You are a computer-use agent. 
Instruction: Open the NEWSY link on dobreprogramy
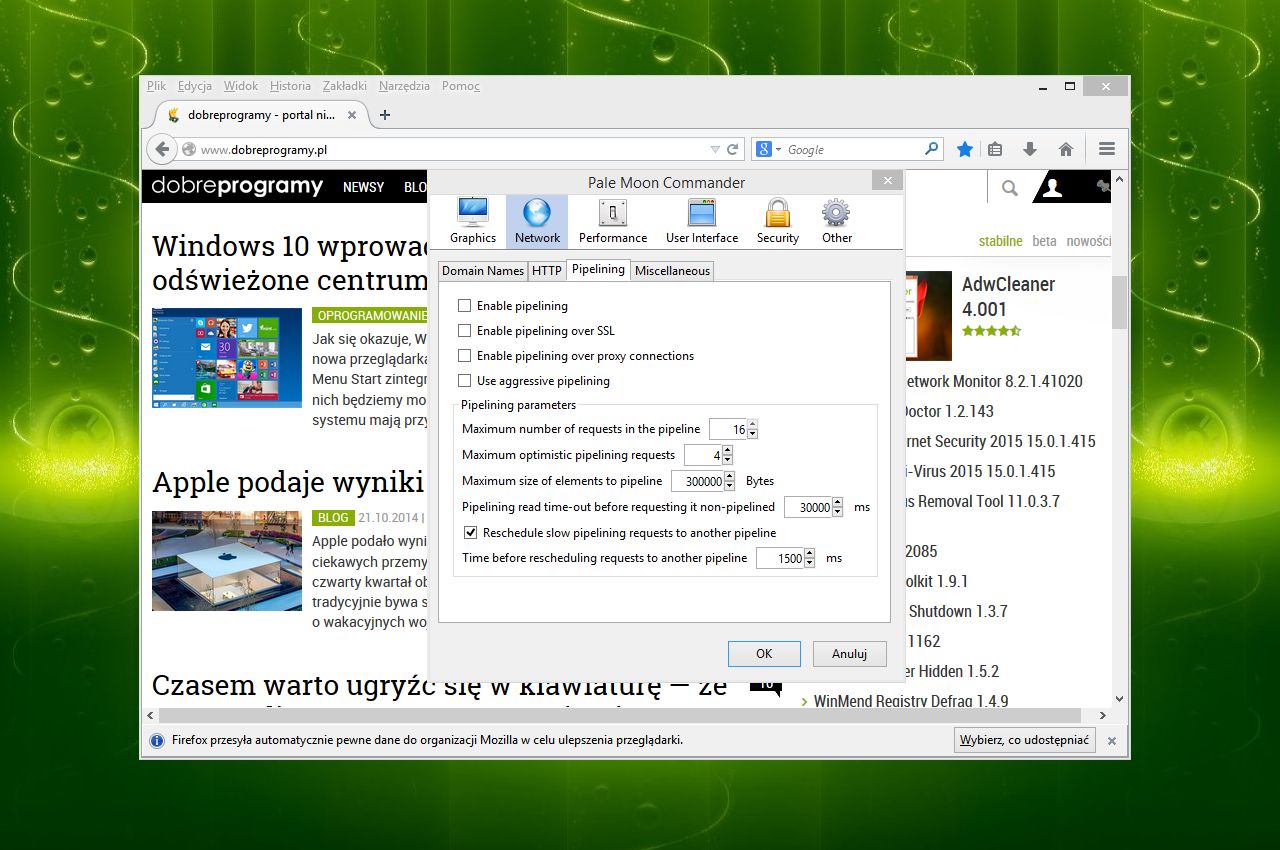click(x=363, y=187)
